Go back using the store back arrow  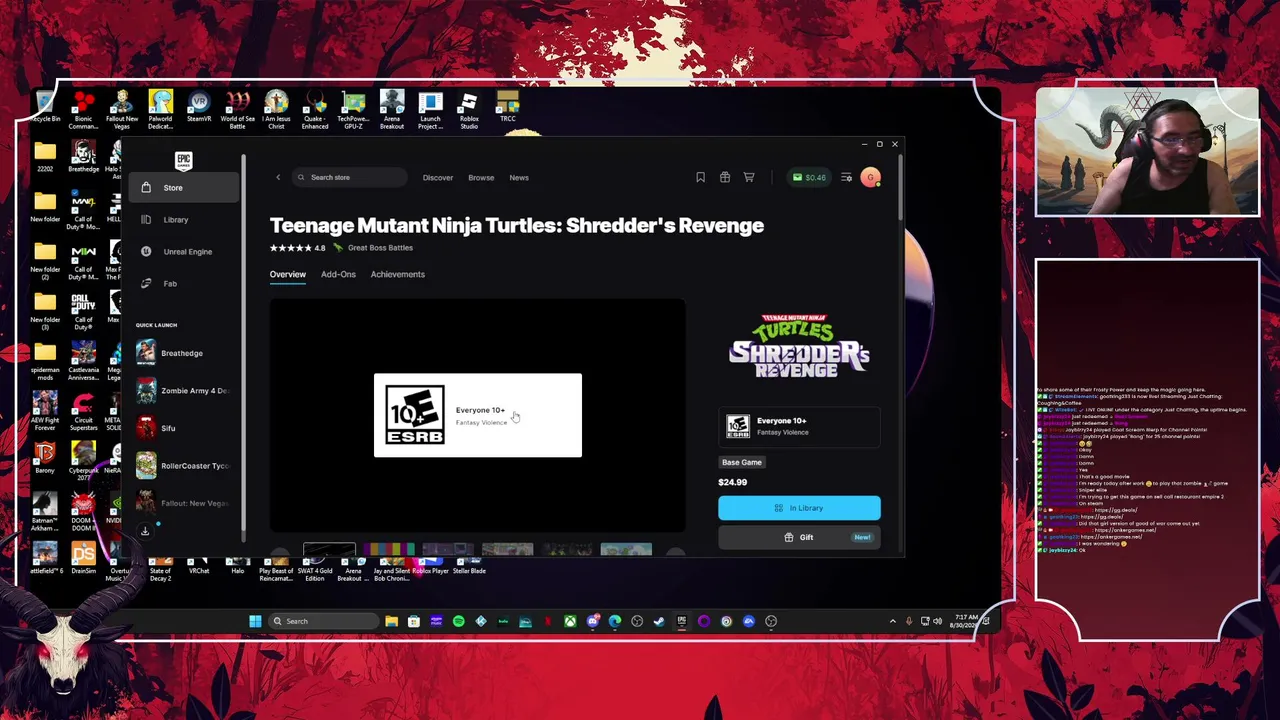click(278, 178)
